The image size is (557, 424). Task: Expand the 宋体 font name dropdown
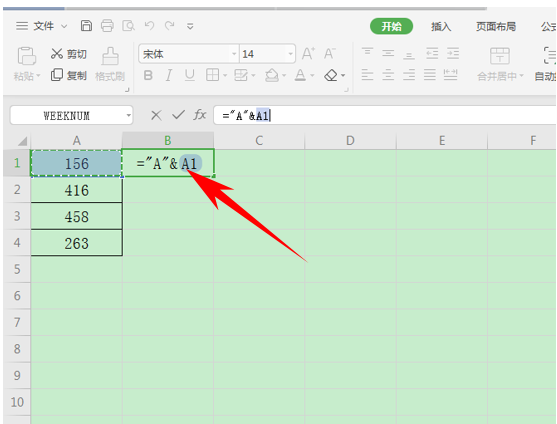click(234, 54)
